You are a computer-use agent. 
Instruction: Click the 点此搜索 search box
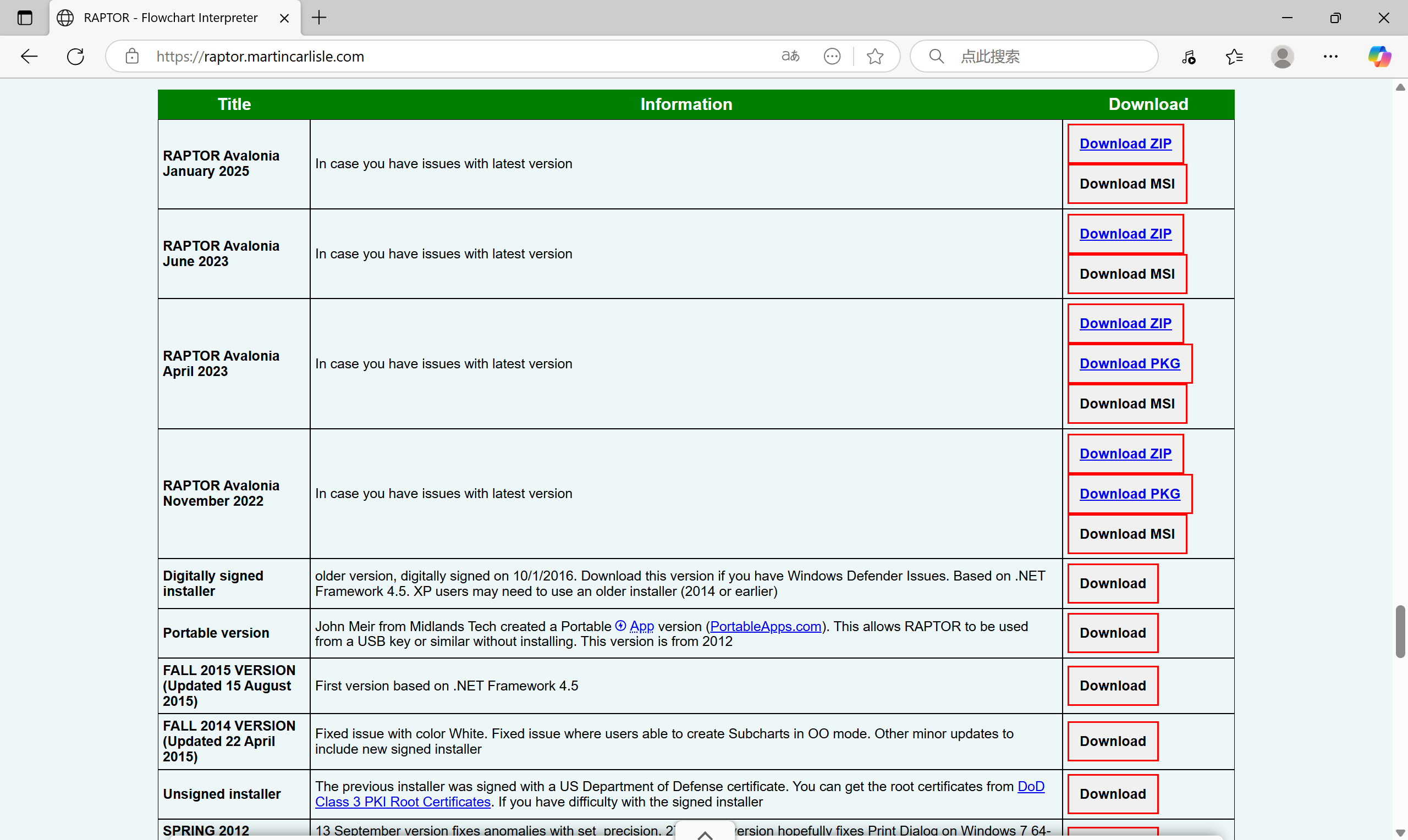point(1047,56)
